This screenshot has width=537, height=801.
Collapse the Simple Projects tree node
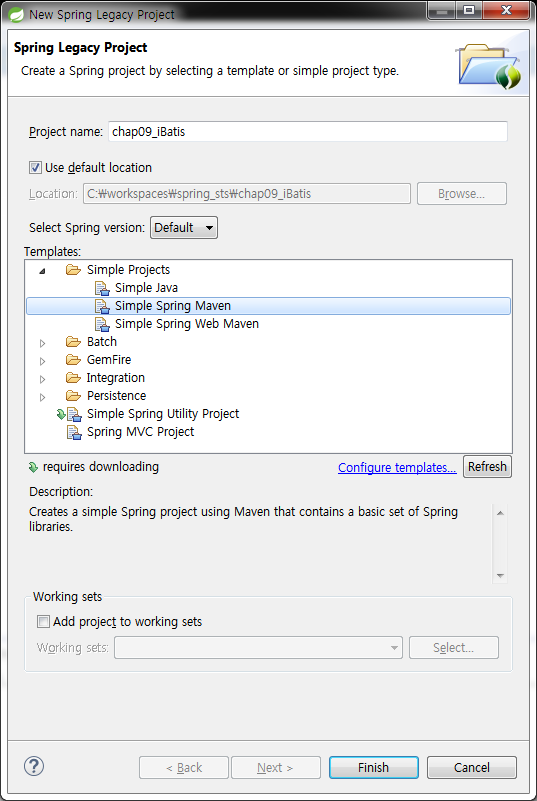coord(42,271)
